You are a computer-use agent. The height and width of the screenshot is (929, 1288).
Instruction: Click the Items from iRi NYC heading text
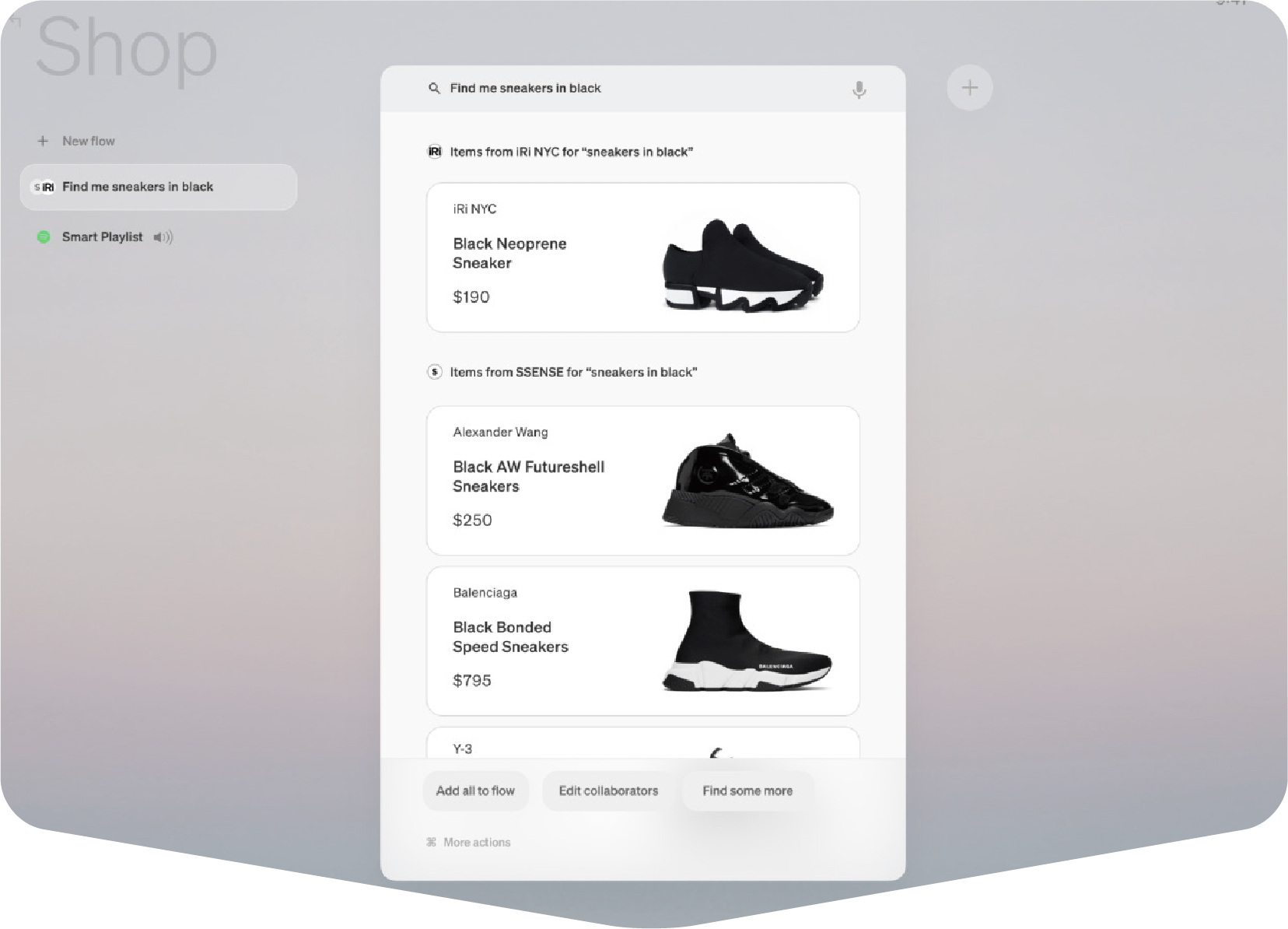(571, 152)
